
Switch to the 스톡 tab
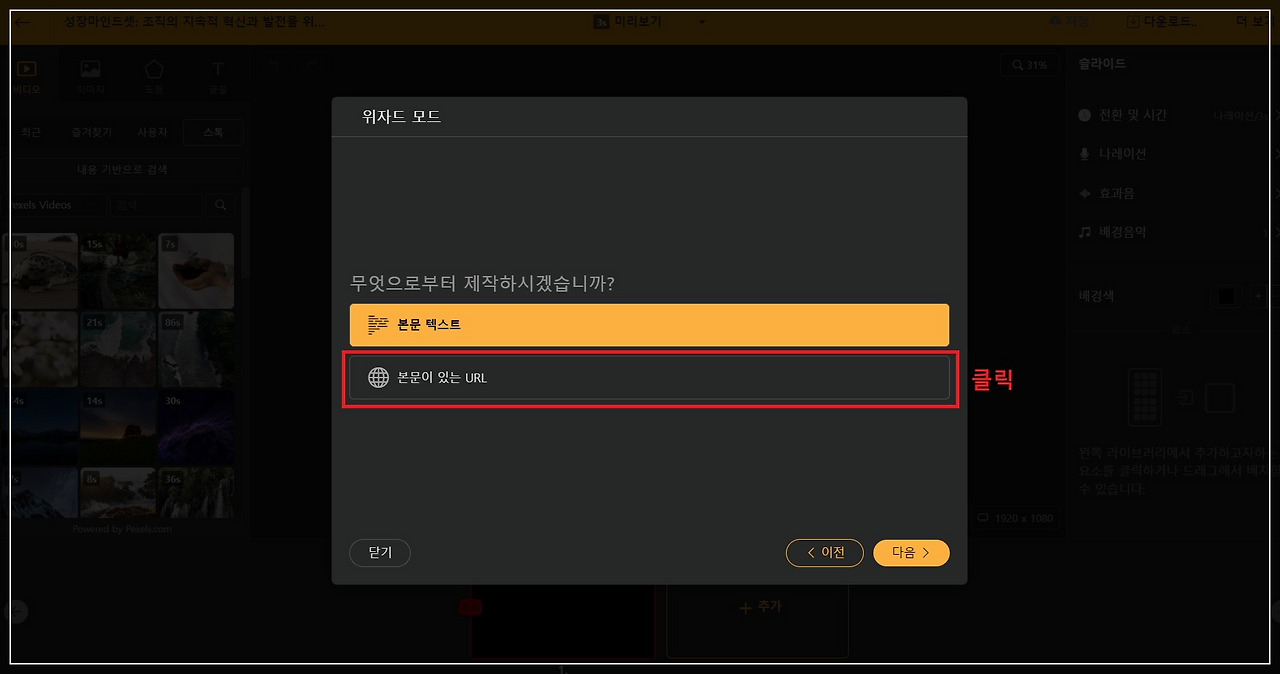coord(213,132)
